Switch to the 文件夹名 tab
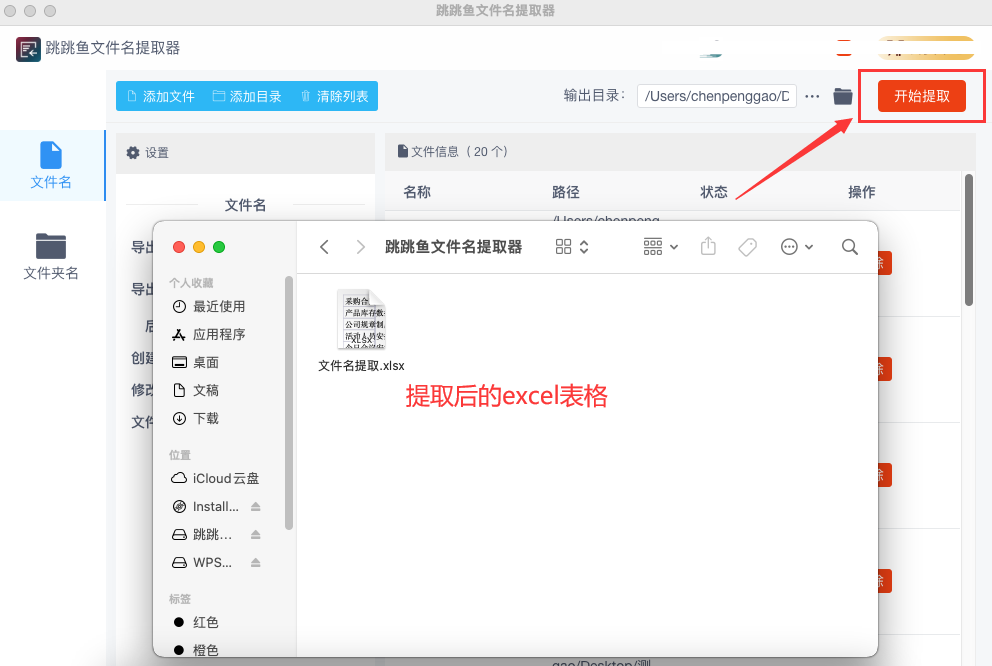This screenshot has height=666, width=992. point(51,256)
